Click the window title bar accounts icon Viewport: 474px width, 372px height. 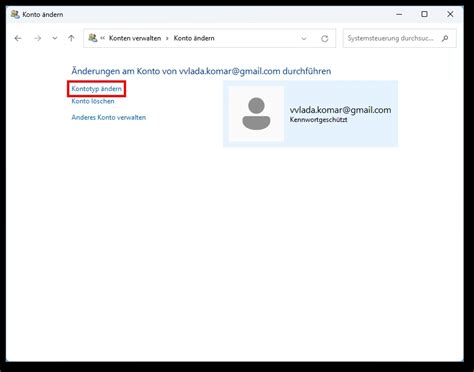[15, 14]
